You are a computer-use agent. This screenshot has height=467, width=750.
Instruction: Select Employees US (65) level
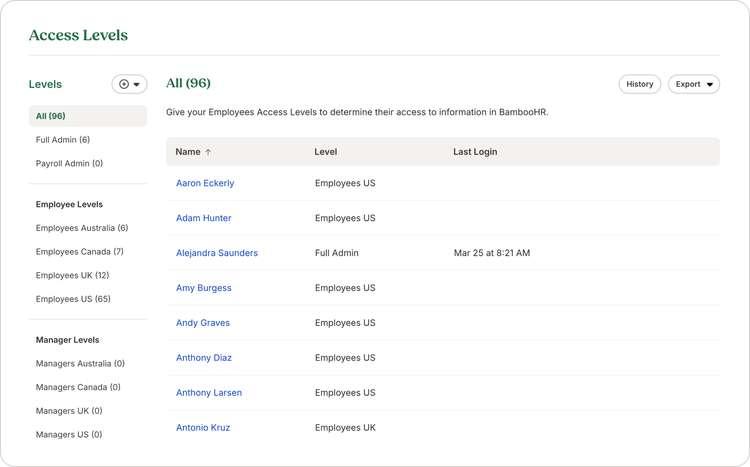point(73,299)
